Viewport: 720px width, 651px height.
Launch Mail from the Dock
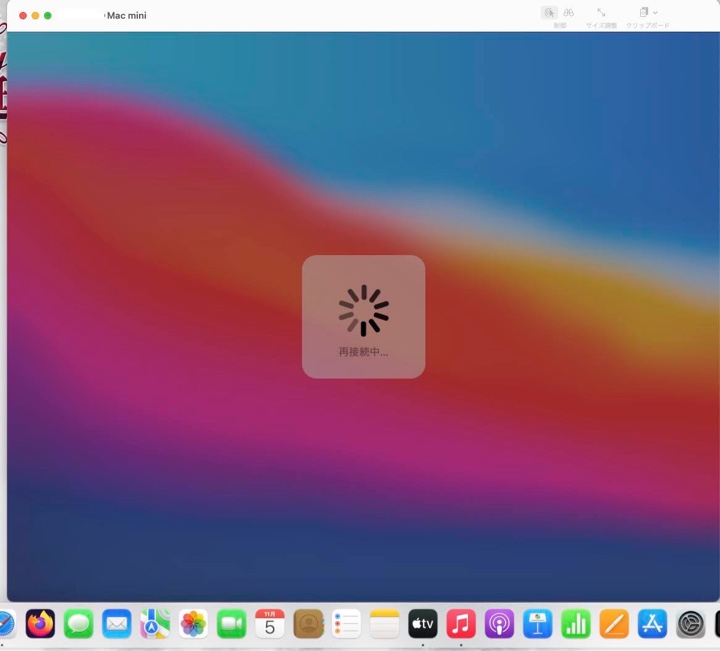(x=117, y=624)
